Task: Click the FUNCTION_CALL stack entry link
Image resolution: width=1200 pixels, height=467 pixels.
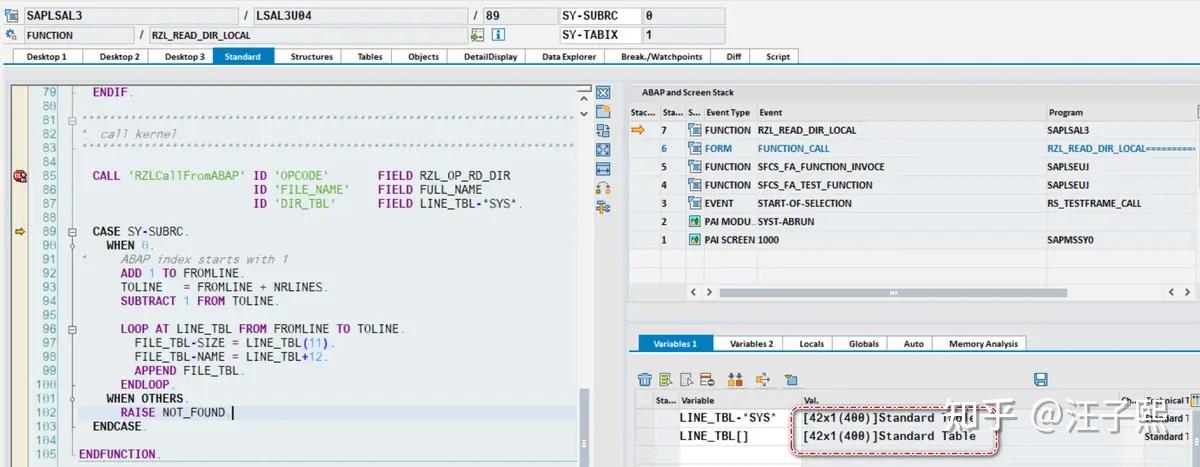Action: coord(794,148)
